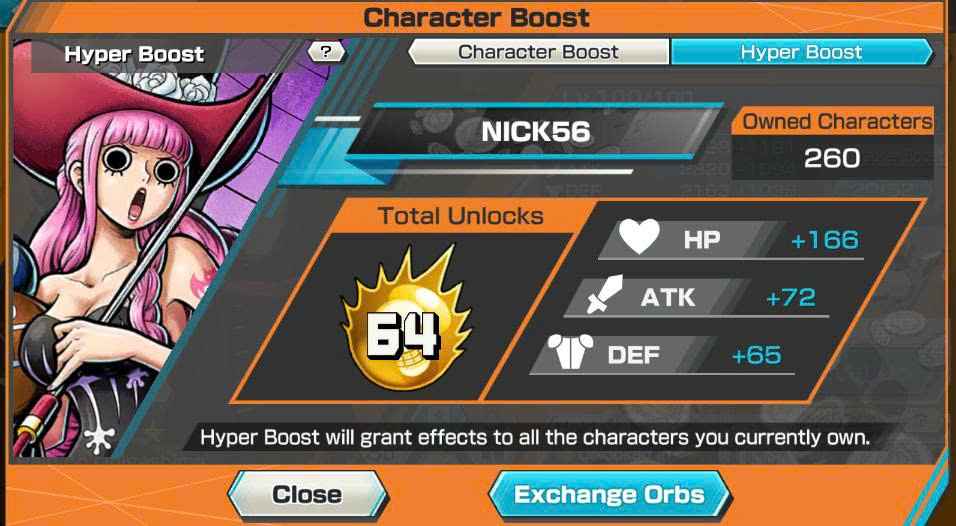The width and height of the screenshot is (956, 526).
Task: Select the NICK56 player name banner
Action: pos(535,131)
